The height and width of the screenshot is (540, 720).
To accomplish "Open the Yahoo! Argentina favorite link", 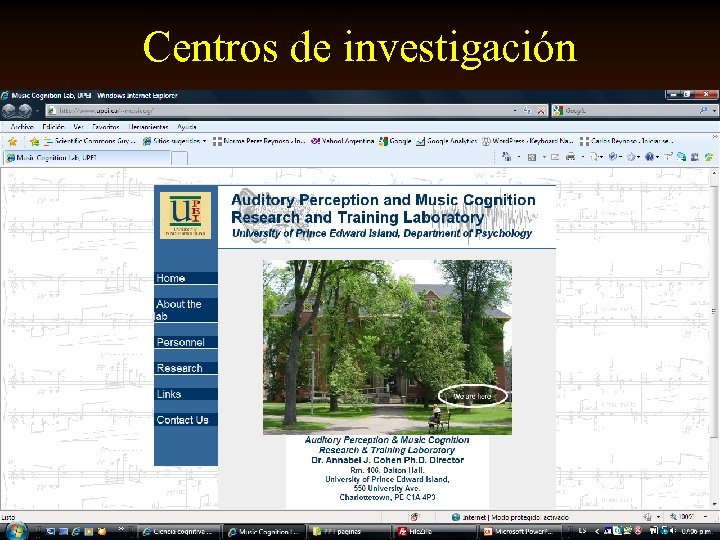I will tap(343, 141).
